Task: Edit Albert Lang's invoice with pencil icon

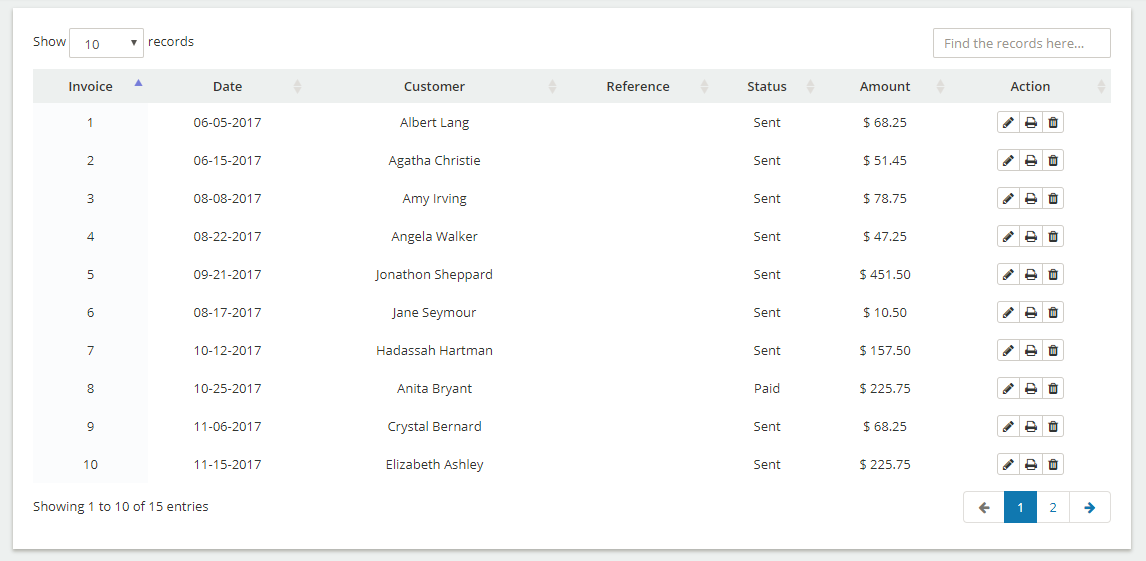Action: click(x=1008, y=123)
